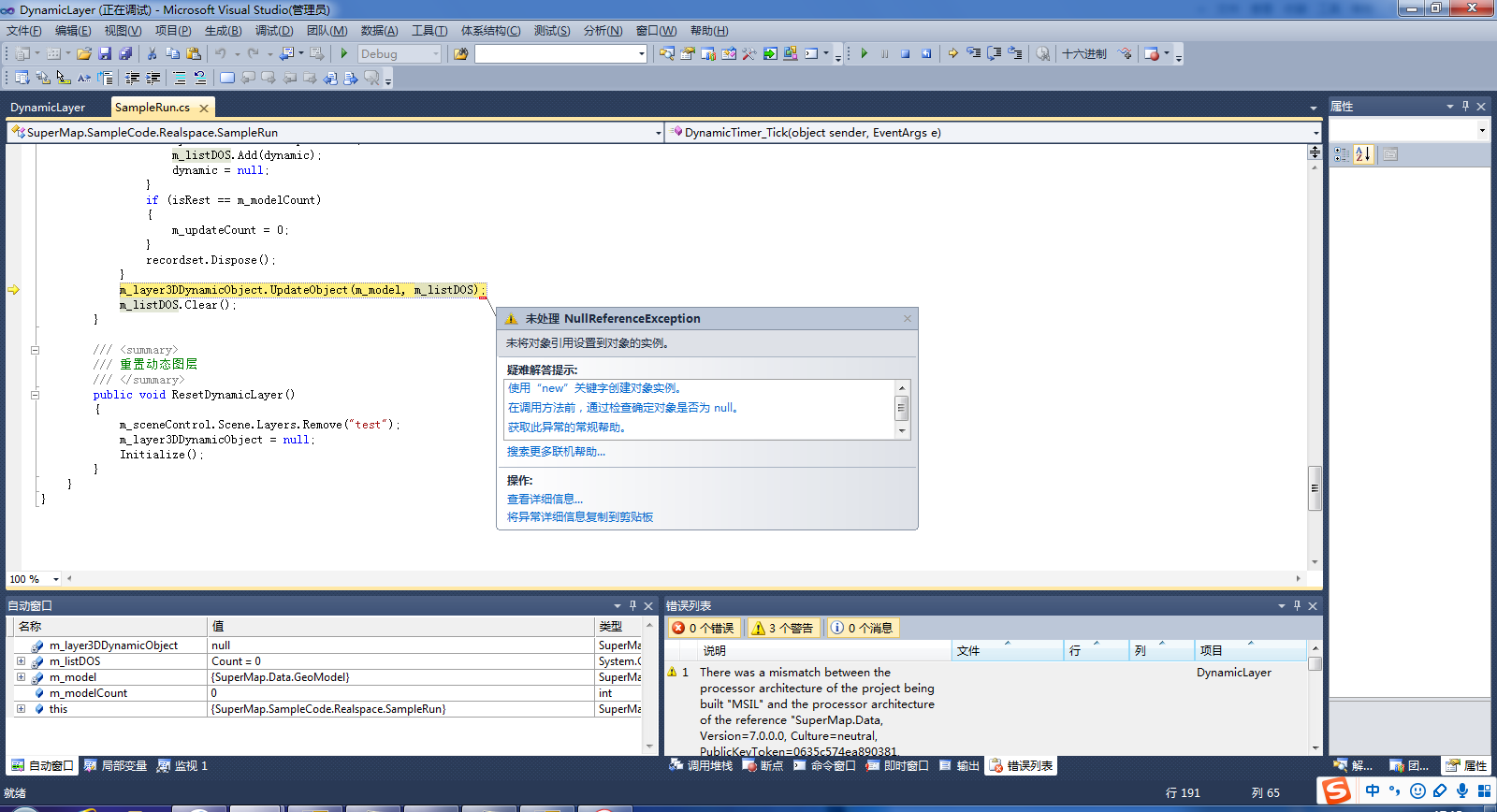Switch to the 局部变量 tab
This screenshot has width=1497, height=812.
click(116, 766)
